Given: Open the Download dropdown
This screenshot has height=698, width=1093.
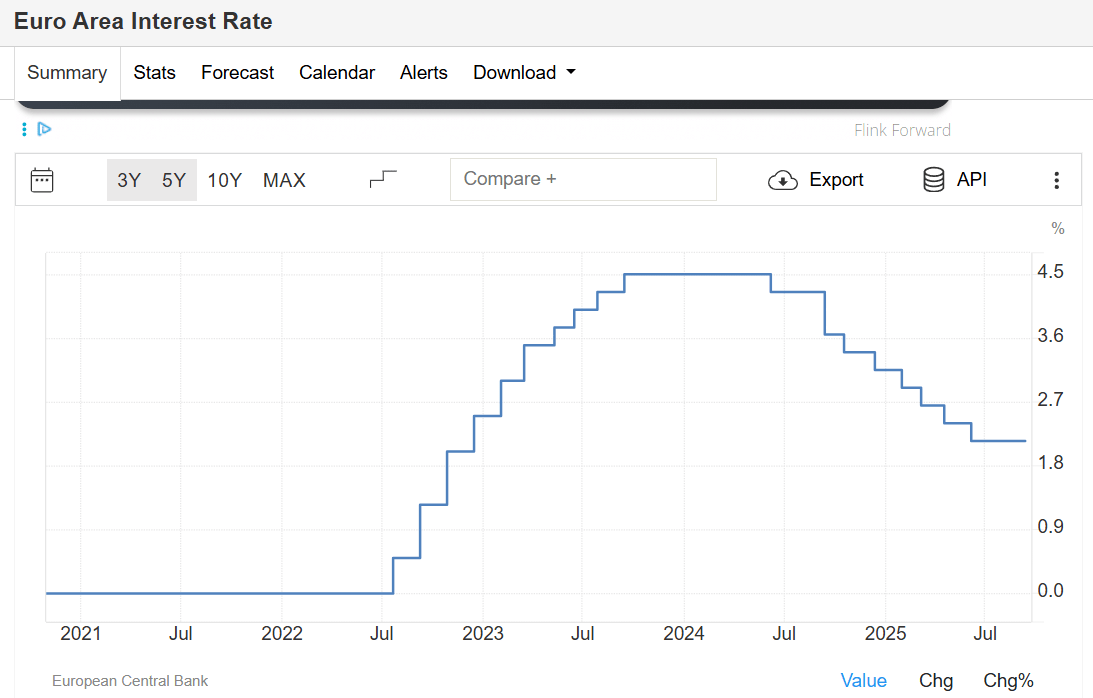Looking at the screenshot, I should (x=523, y=72).
